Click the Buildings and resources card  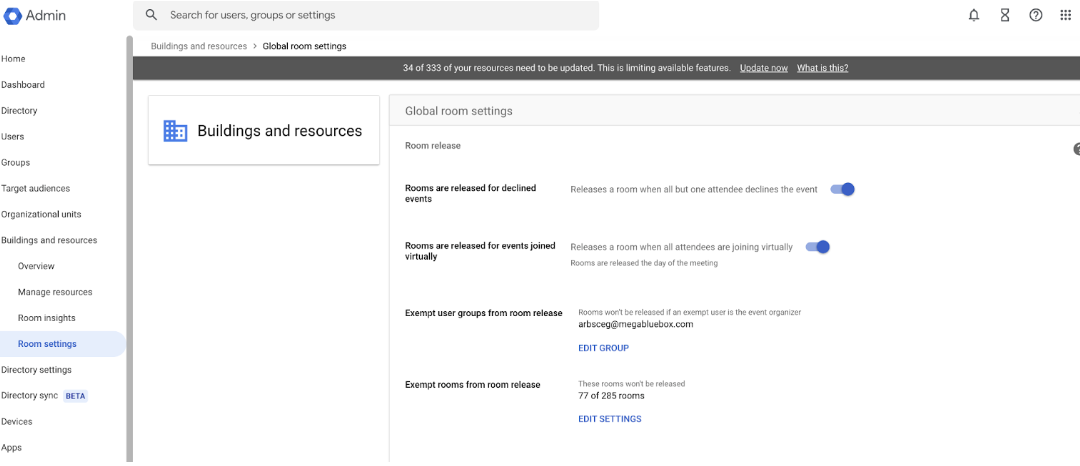(x=264, y=130)
